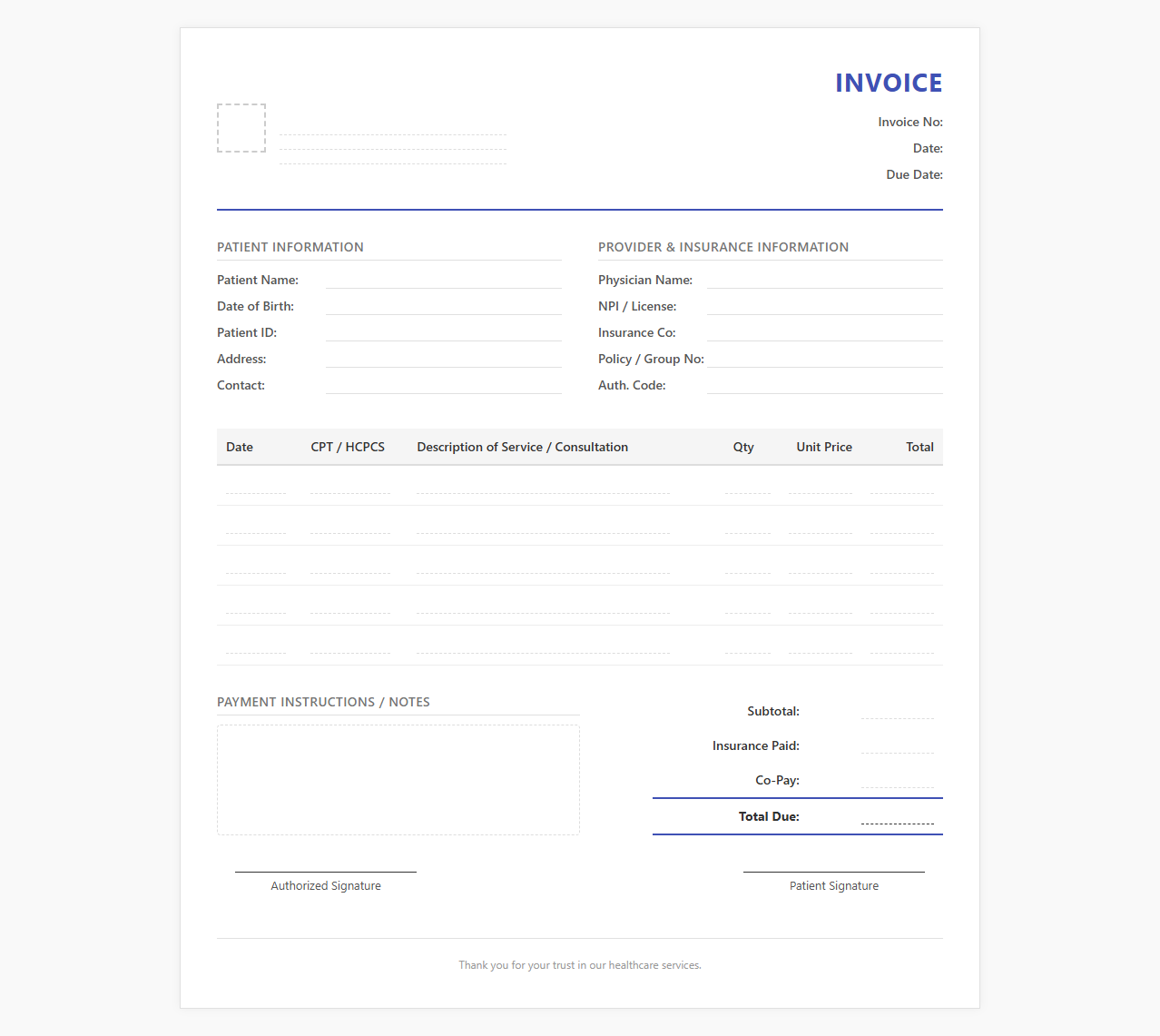This screenshot has height=1036, width=1160.
Task: Click the first row CPT / HCPCS field
Action: [350, 486]
